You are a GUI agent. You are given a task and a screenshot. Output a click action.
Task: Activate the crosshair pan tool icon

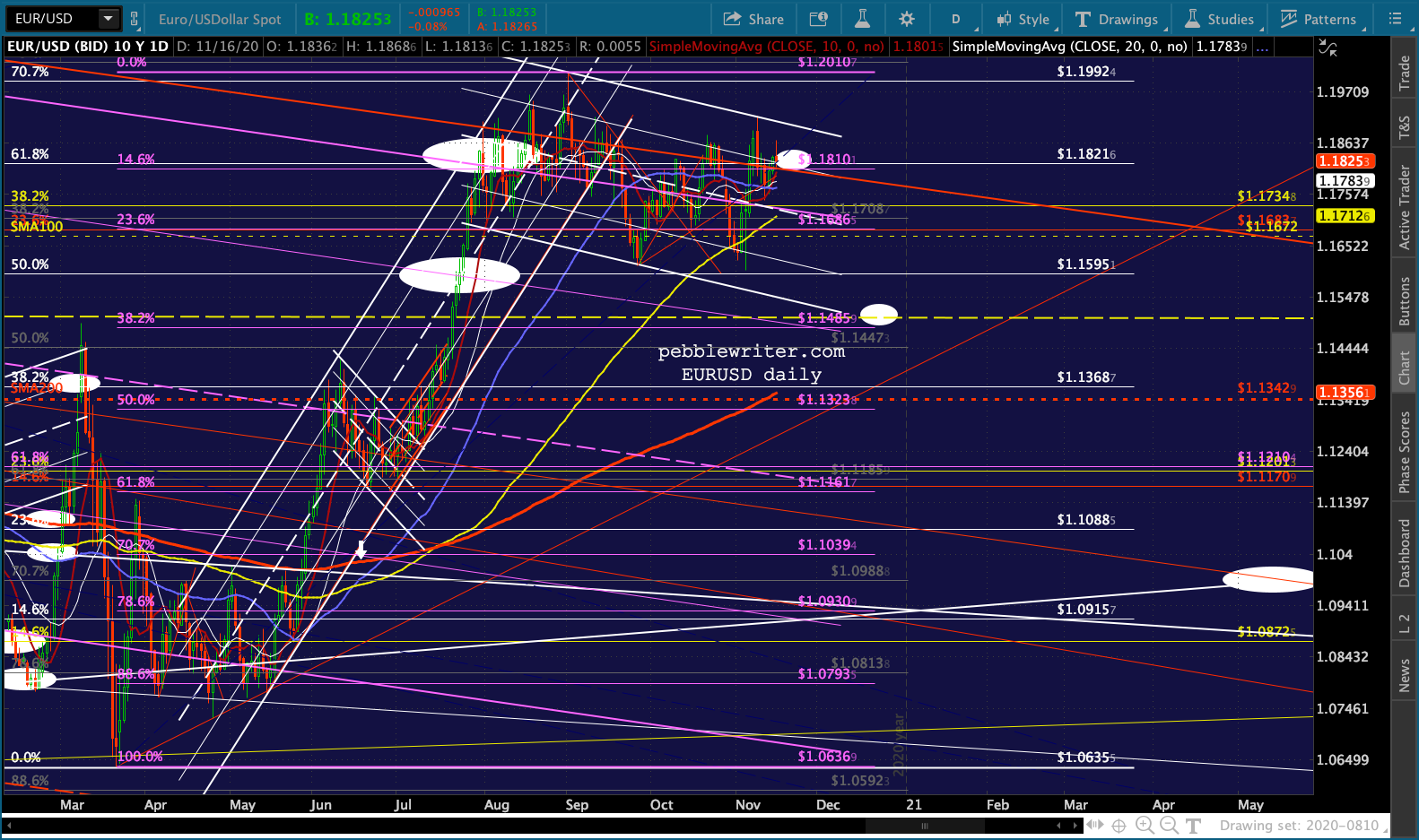(x=1119, y=826)
